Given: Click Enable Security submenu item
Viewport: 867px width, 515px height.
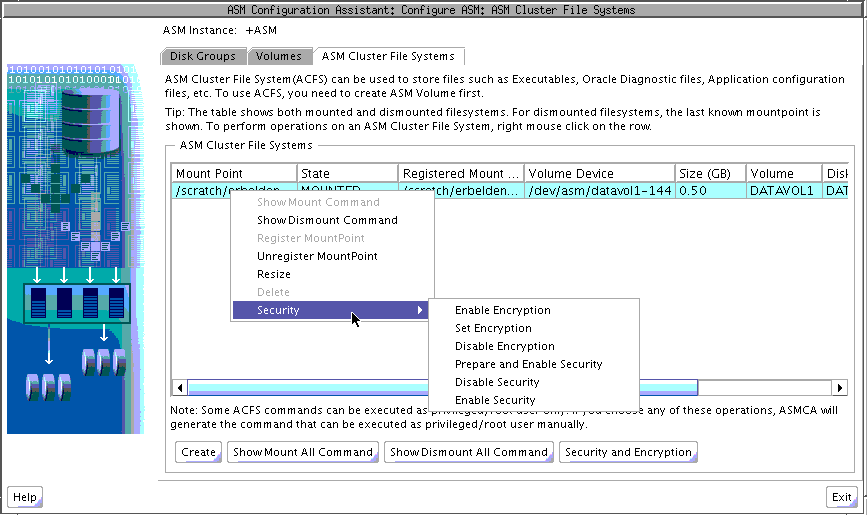Looking at the screenshot, I should click(495, 400).
